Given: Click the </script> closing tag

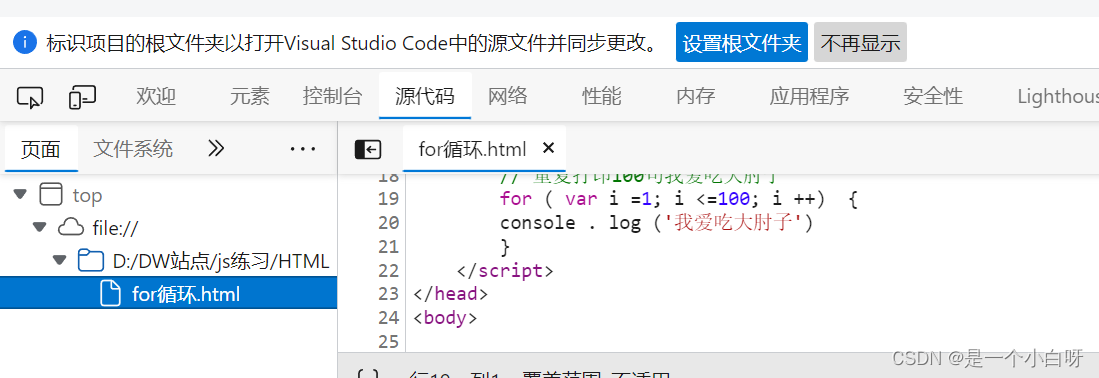Looking at the screenshot, I should (x=505, y=271).
